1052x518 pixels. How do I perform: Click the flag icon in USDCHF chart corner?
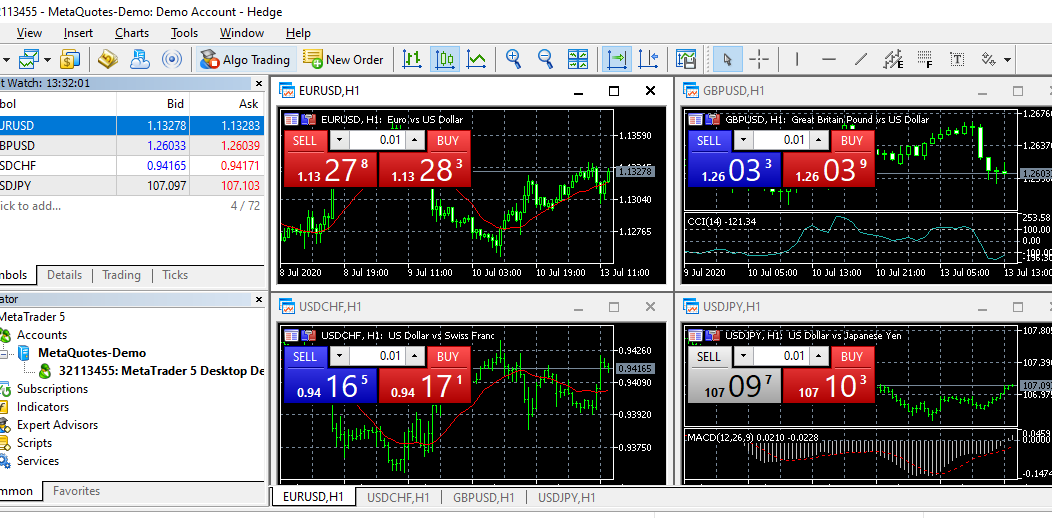click(x=308, y=335)
